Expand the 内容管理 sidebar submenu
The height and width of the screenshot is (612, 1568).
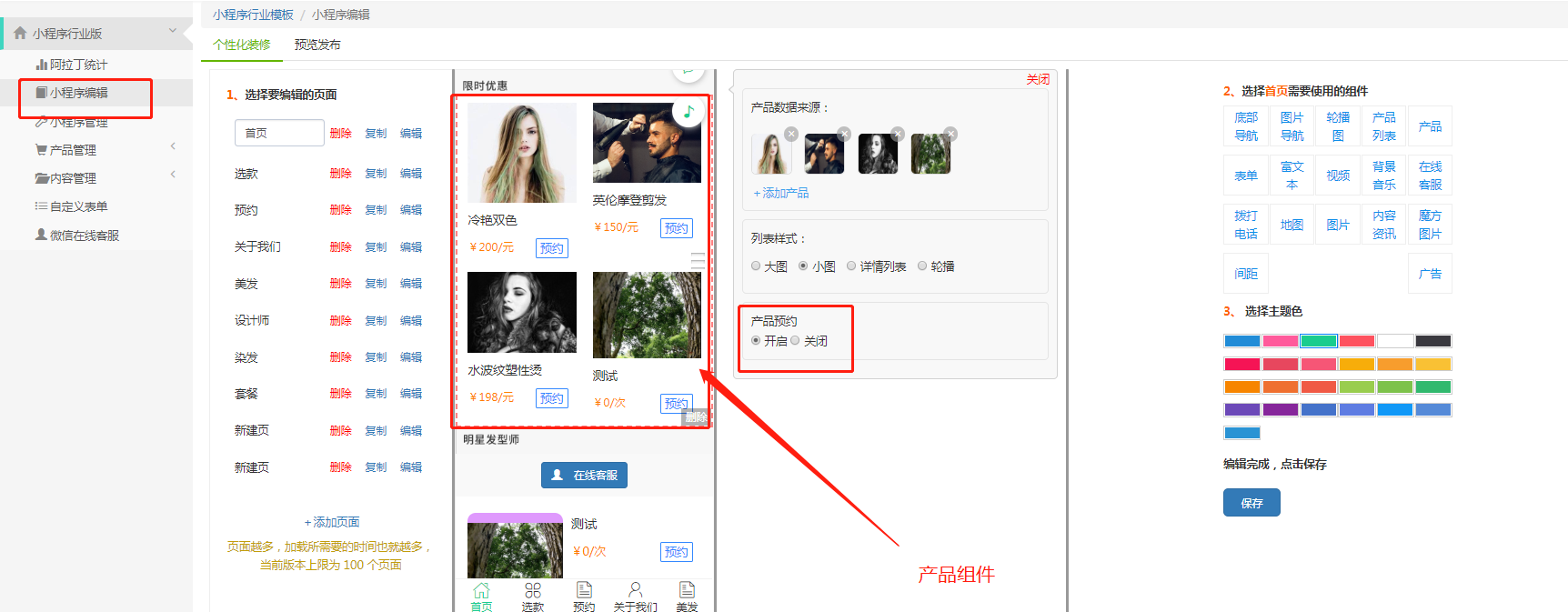(x=173, y=175)
